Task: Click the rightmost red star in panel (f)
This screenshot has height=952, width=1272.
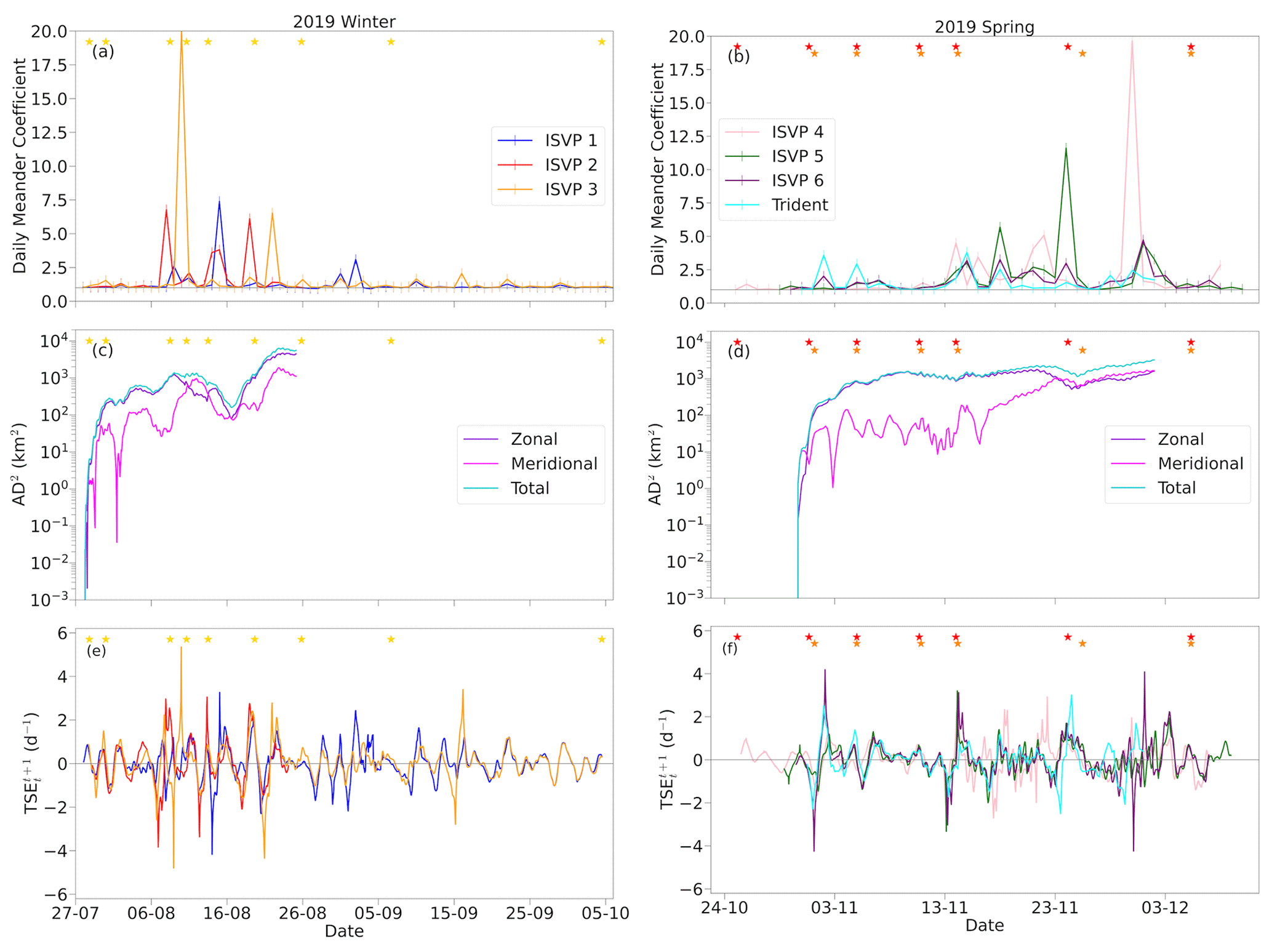Action: (1191, 637)
